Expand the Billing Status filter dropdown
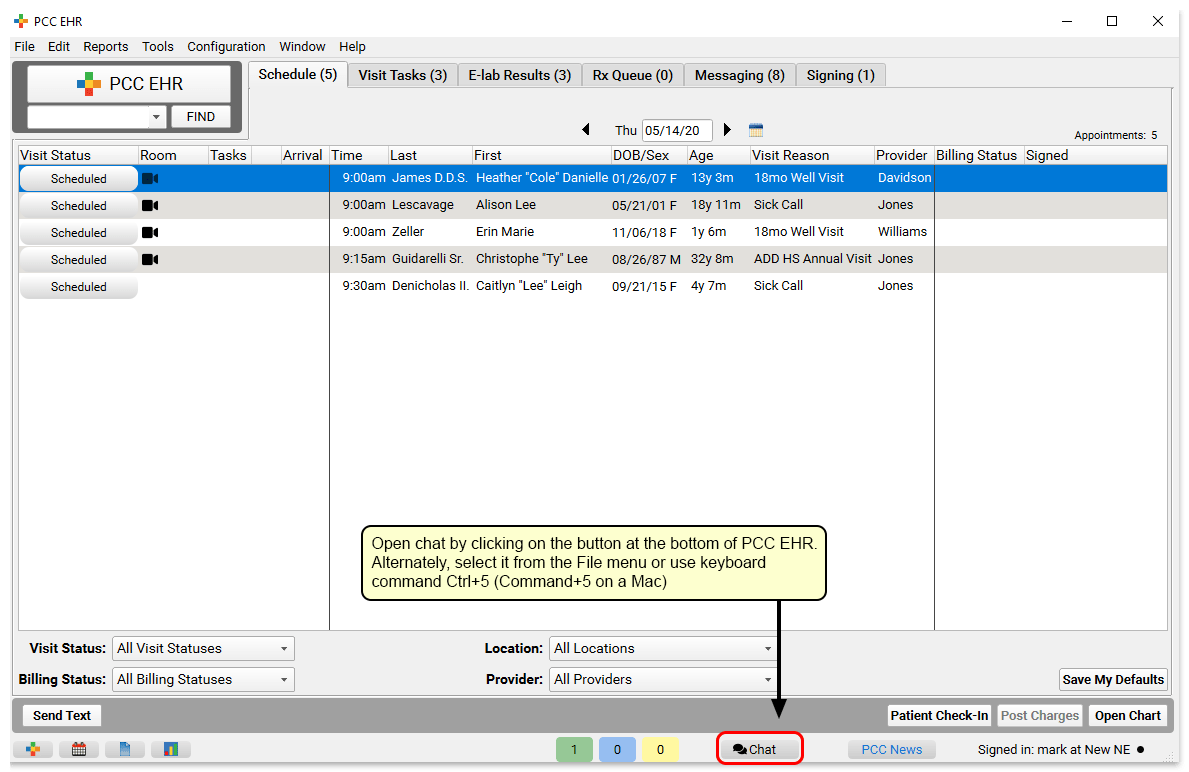Viewport: 1189px width, 772px height. [x=203, y=679]
